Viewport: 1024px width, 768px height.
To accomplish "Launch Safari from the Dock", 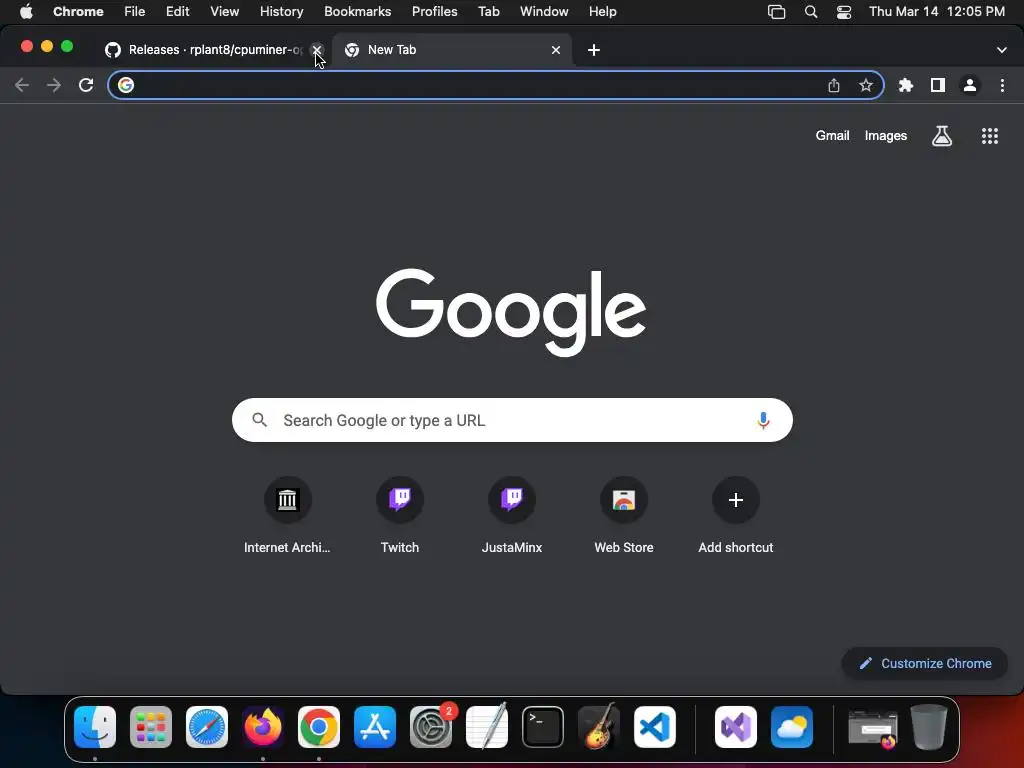I will click(207, 727).
